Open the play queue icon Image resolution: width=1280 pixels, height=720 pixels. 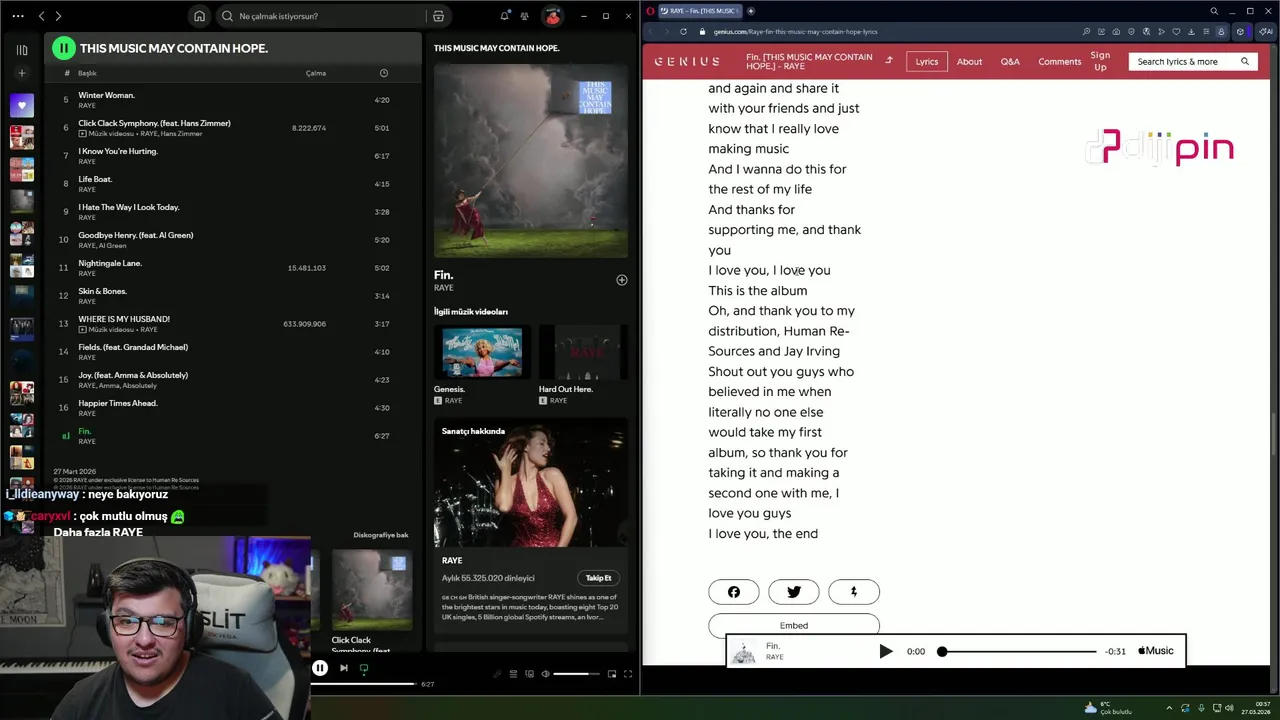(x=513, y=674)
